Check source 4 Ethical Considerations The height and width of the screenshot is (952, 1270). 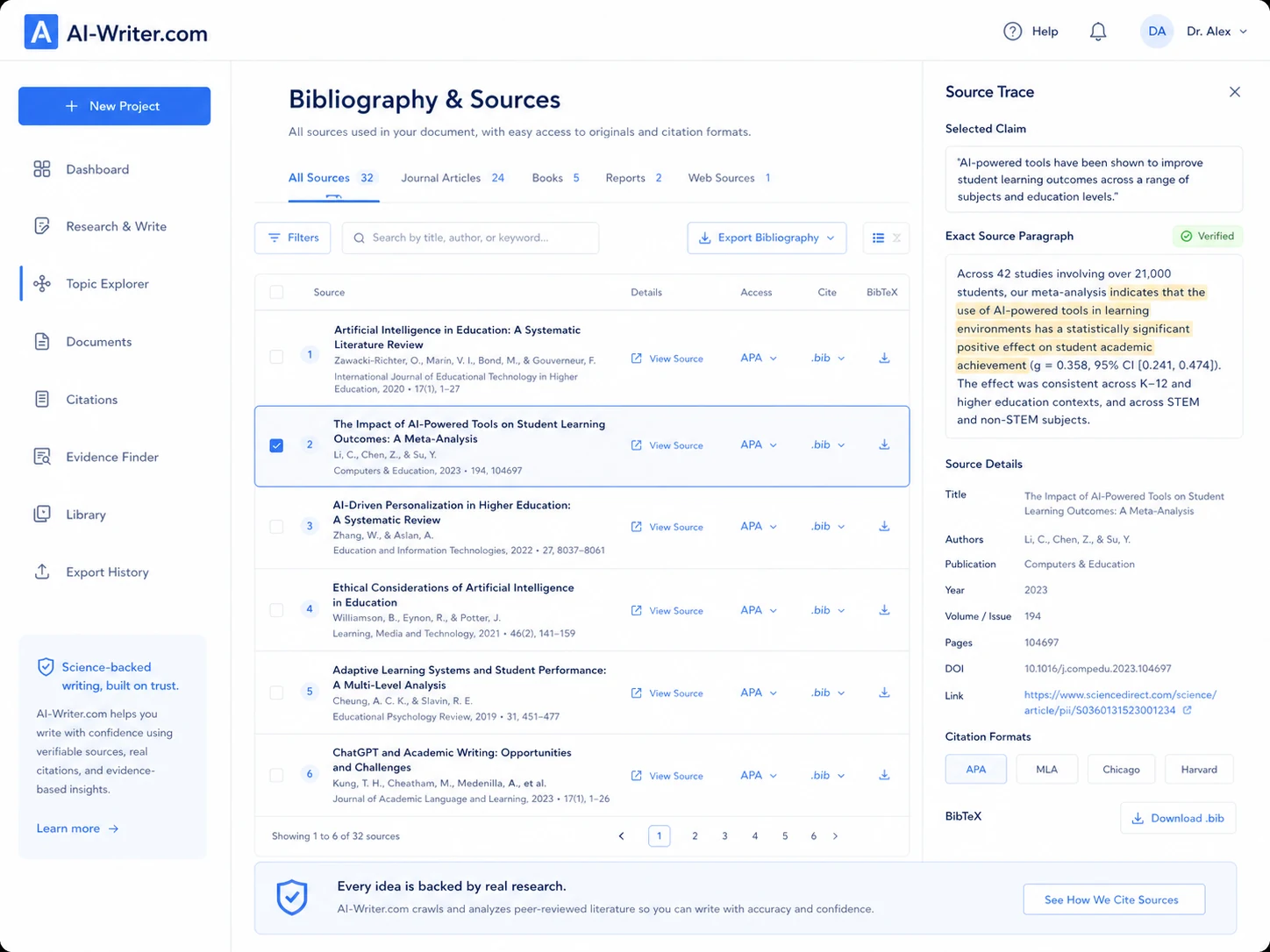tap(276, 610)
